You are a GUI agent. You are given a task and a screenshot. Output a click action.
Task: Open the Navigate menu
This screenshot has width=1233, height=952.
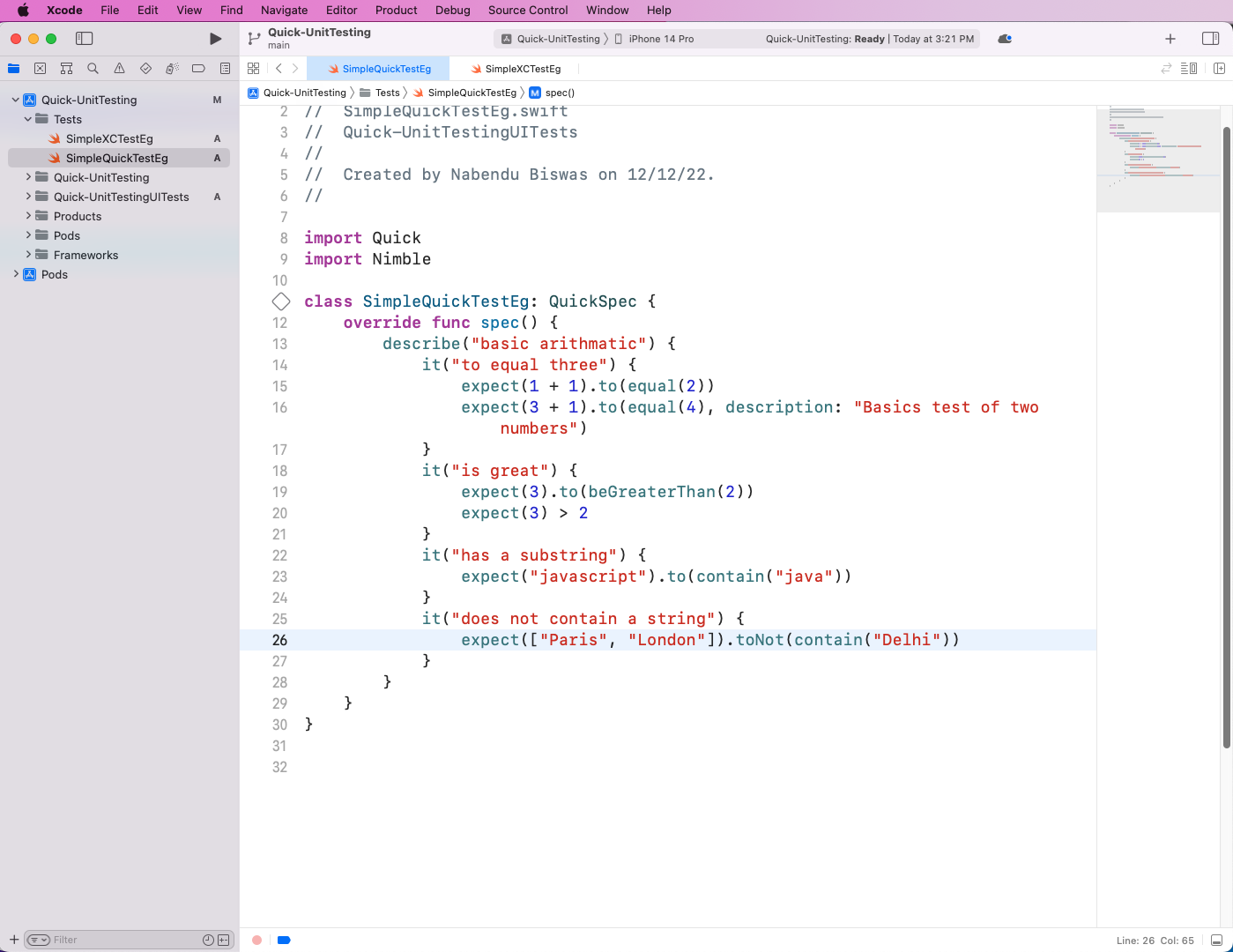coord(285,10)
